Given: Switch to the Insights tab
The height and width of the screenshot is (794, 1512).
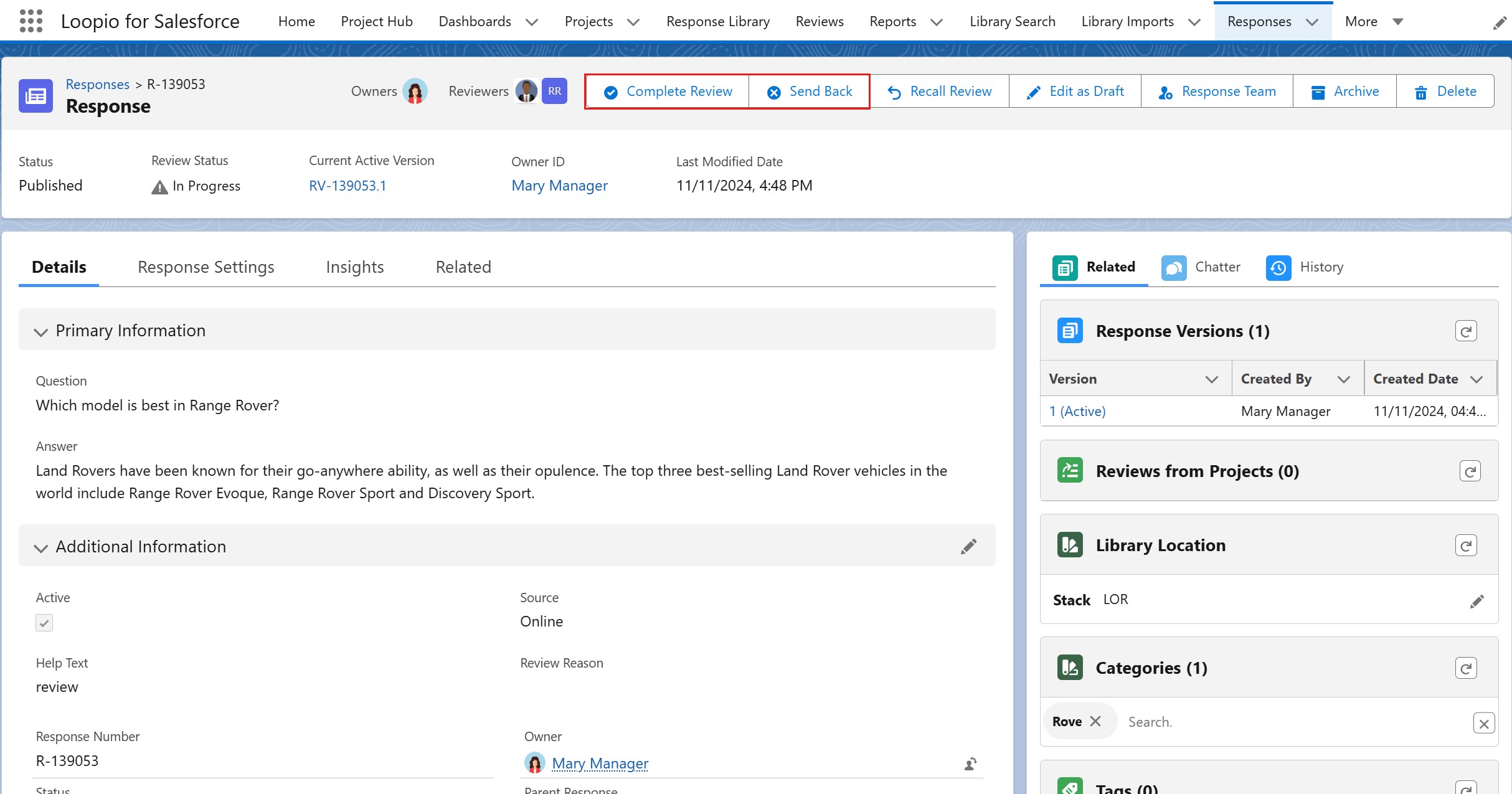Looking at the screenshot, I should coord(355,267).
